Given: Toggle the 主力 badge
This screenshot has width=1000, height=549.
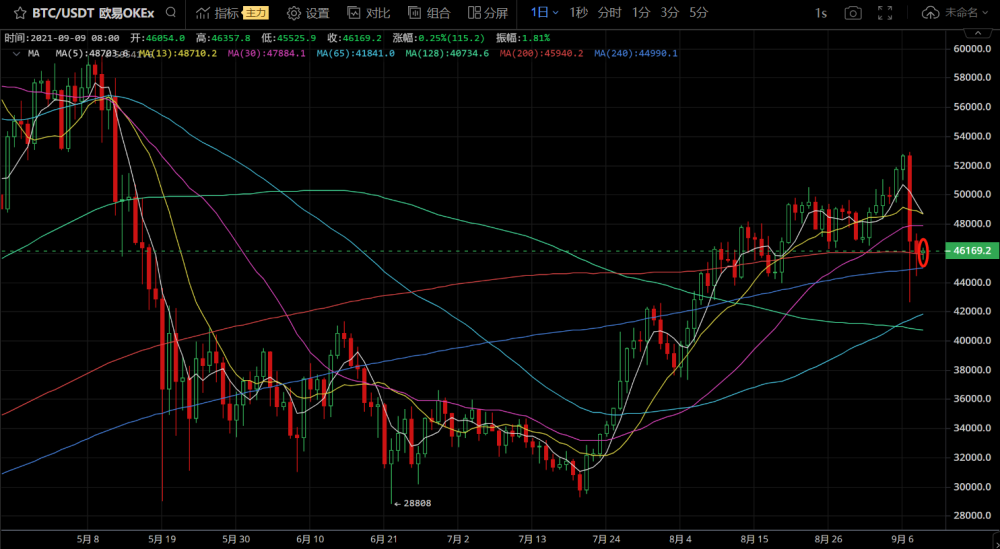Looking at the screenshot, I should pos(256,13).
